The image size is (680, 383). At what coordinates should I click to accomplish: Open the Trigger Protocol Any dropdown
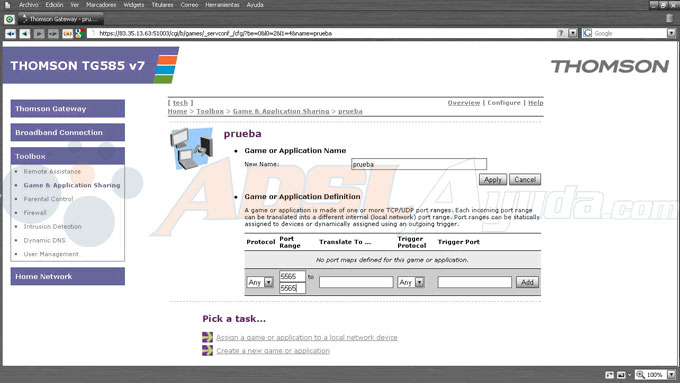419,282
